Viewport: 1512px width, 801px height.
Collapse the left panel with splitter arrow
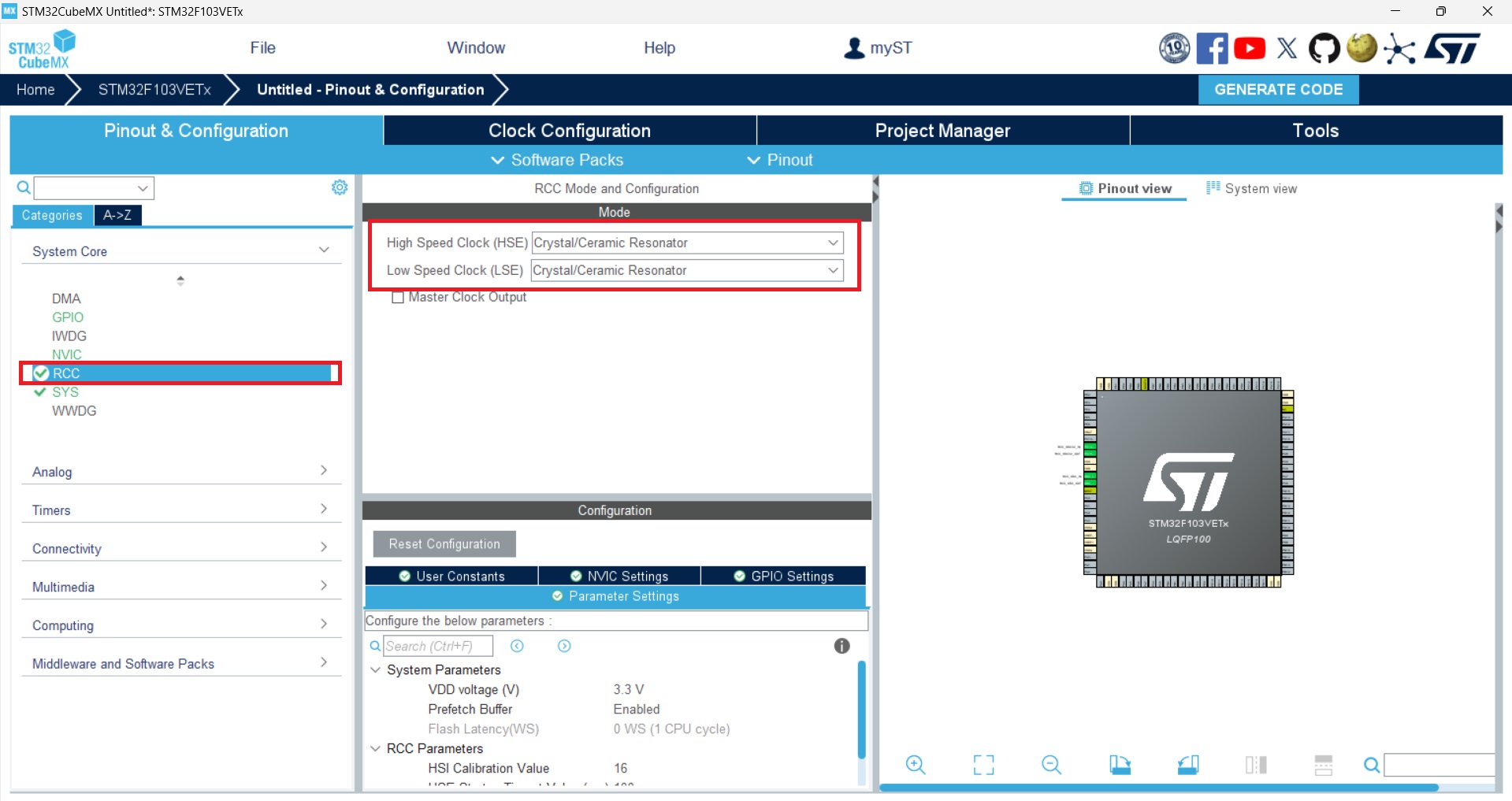[875, 182]
